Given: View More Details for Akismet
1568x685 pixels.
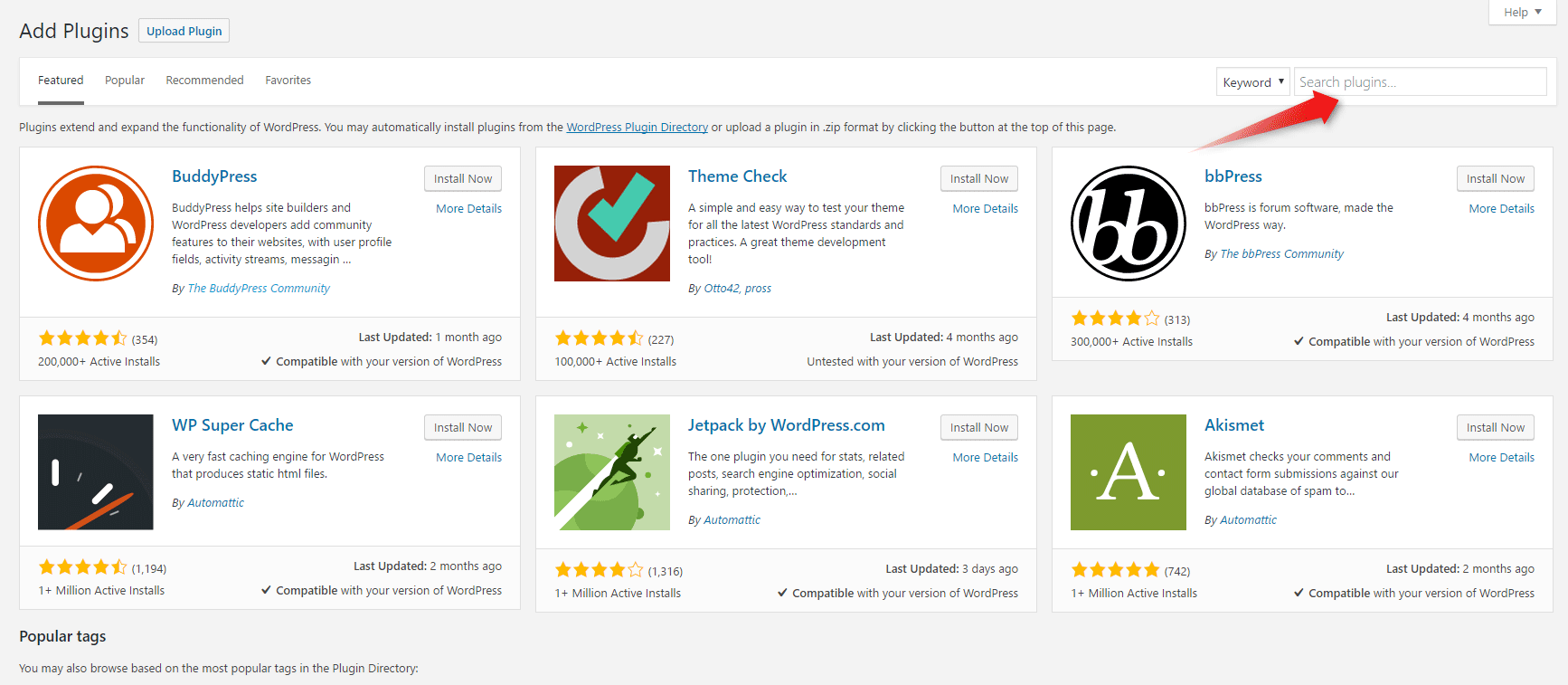Looking at the screenshot, I should point(1501,458).
